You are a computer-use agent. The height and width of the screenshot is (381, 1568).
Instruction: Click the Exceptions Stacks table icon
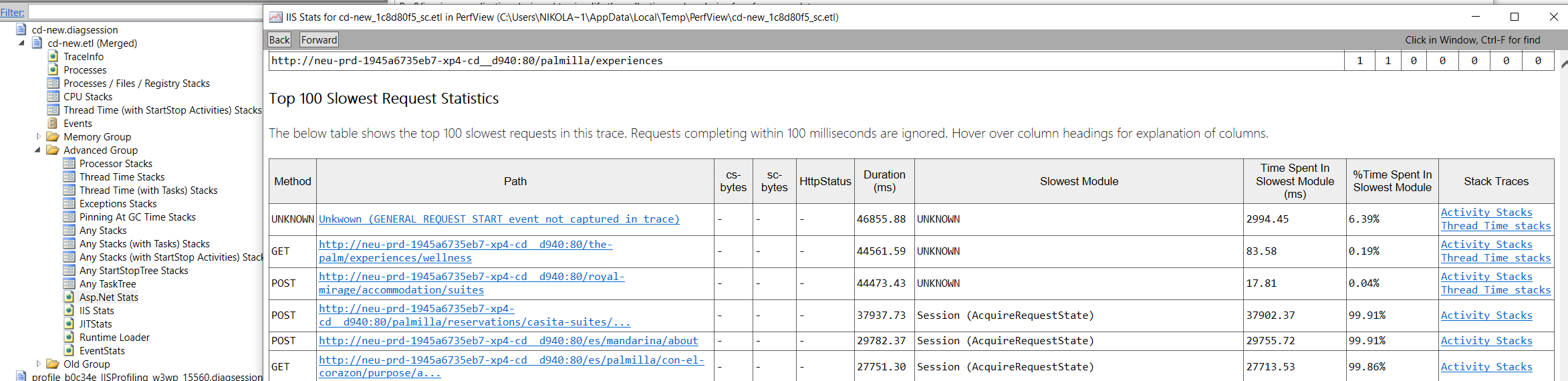tap(69, 204)
